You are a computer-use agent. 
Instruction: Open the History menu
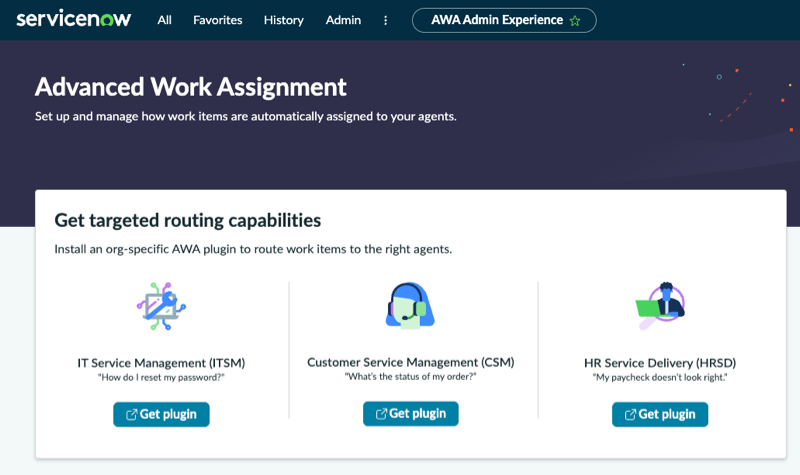click(x=284, y=20)
